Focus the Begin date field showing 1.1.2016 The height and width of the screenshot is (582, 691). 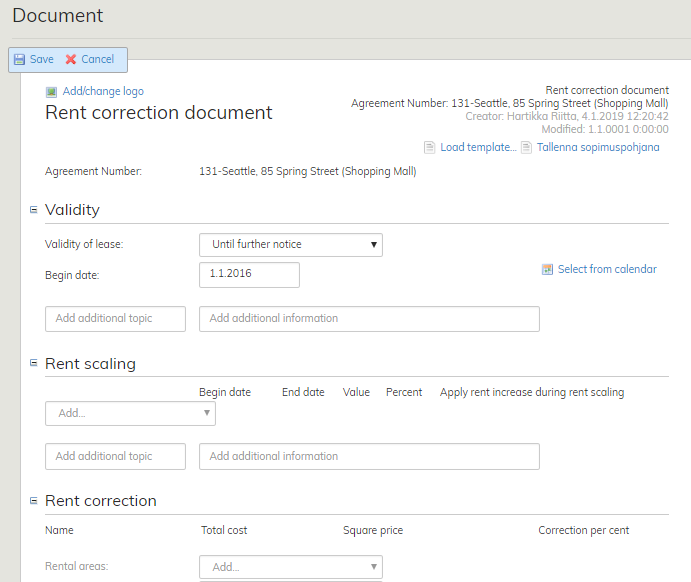pos(249,275)
